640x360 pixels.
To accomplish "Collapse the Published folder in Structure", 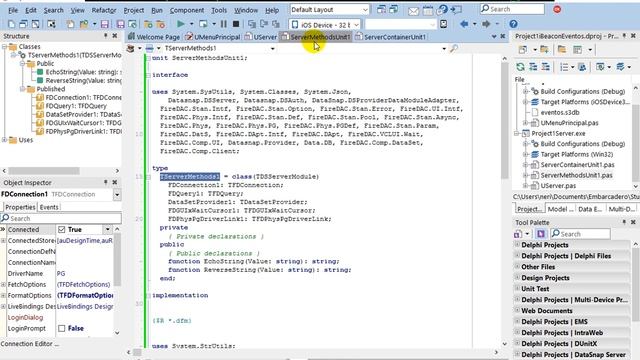I will coord(23,89).
